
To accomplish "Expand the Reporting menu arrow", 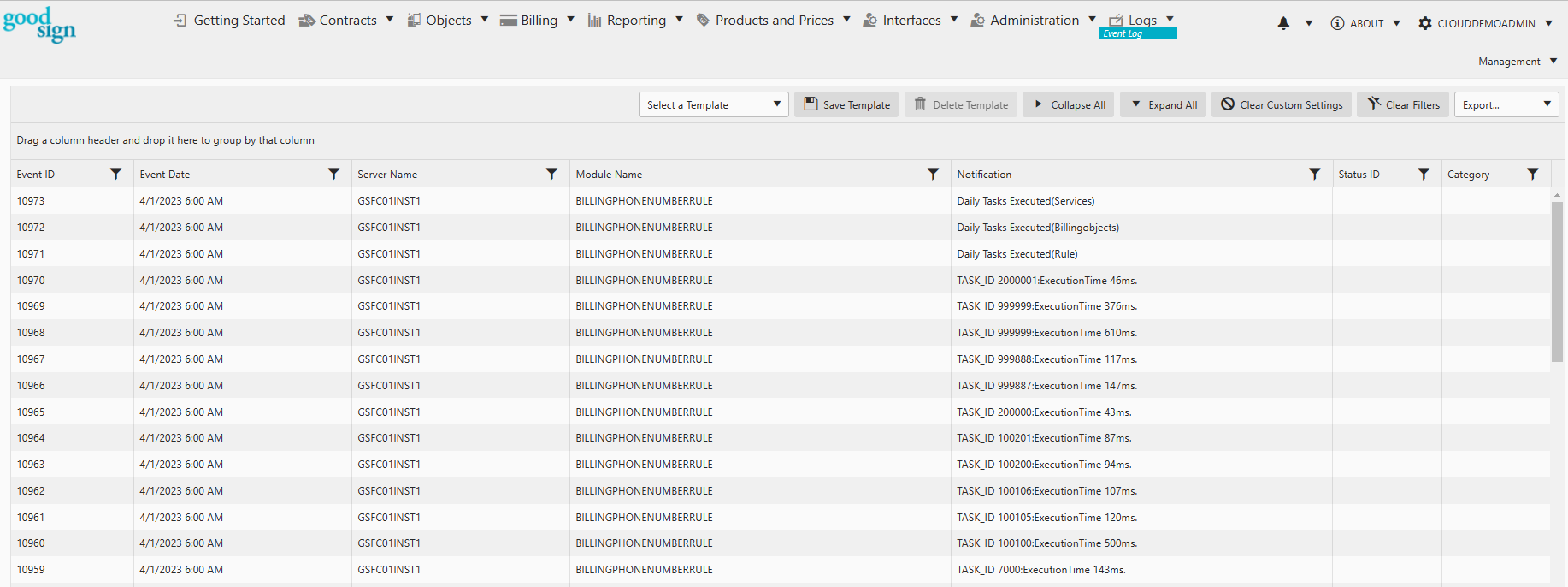I will pos(679,19).
